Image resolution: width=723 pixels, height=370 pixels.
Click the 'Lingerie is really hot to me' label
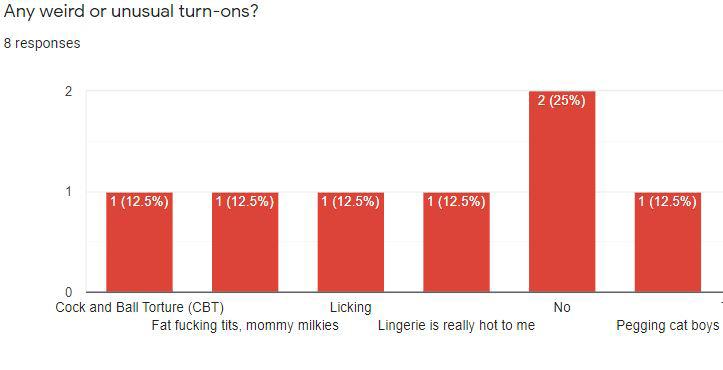[x=456, y=325]
